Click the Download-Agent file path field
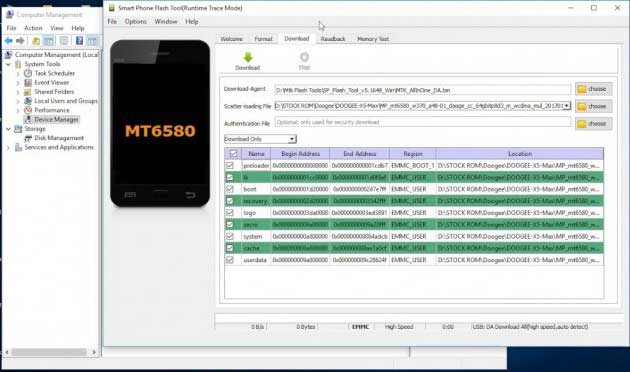Image resolution: width=630 pixels, height=372 pixels. point(423,90)
